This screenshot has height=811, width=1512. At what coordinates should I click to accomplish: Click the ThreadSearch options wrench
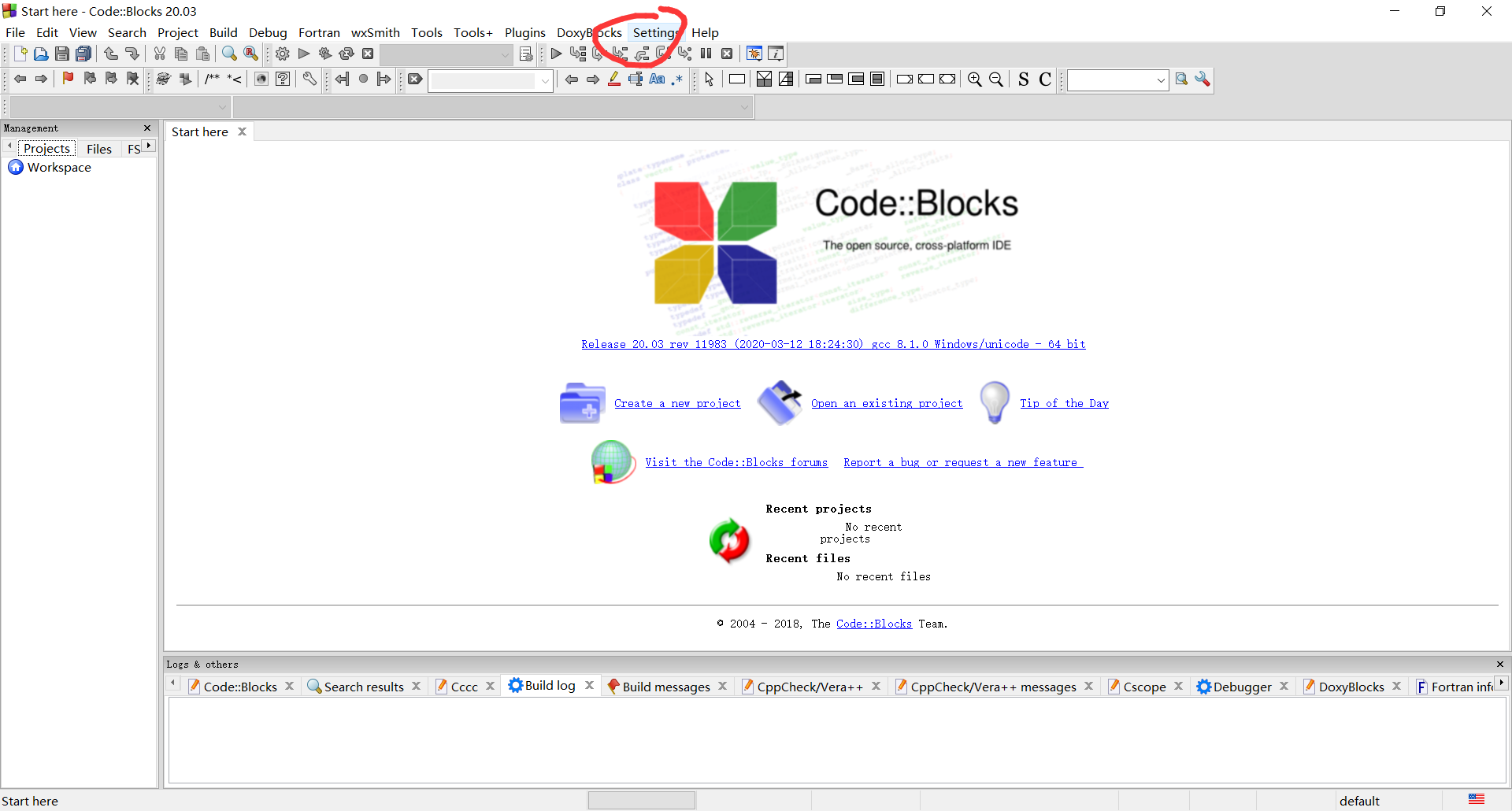click(1203, 79)
